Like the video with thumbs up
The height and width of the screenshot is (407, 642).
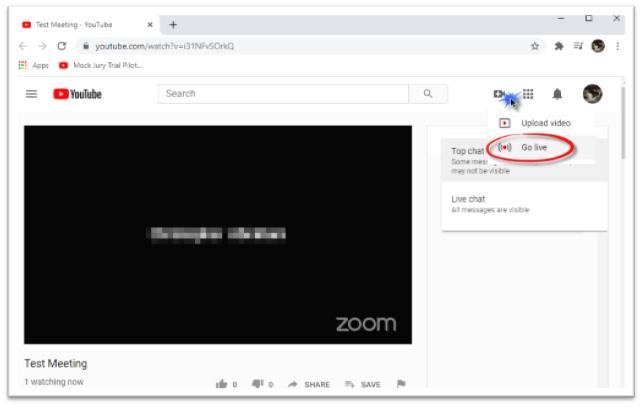[x=221, y=384]
